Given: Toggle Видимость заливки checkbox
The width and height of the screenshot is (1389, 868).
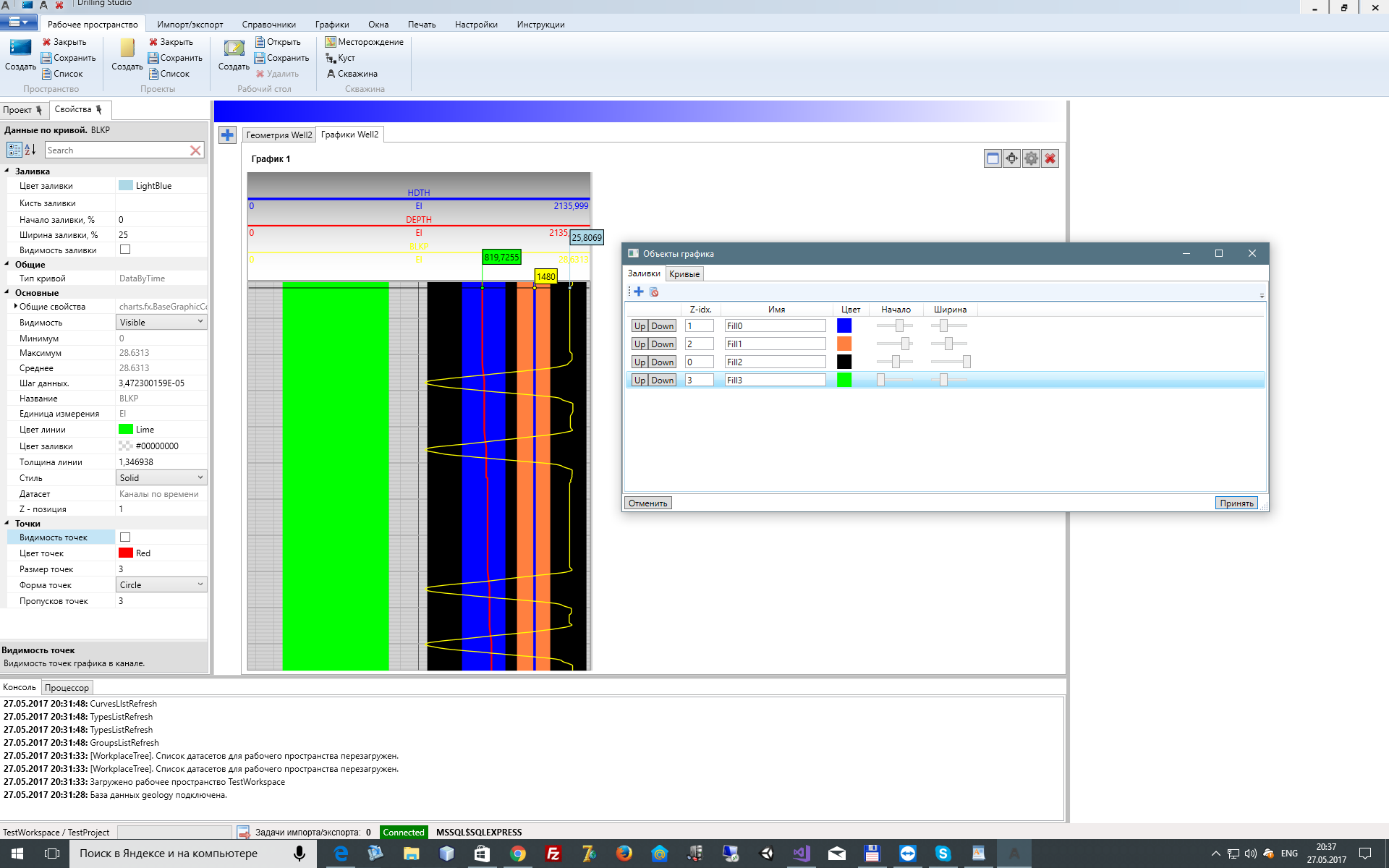Looking at the screenshot, I should point(125,250).
